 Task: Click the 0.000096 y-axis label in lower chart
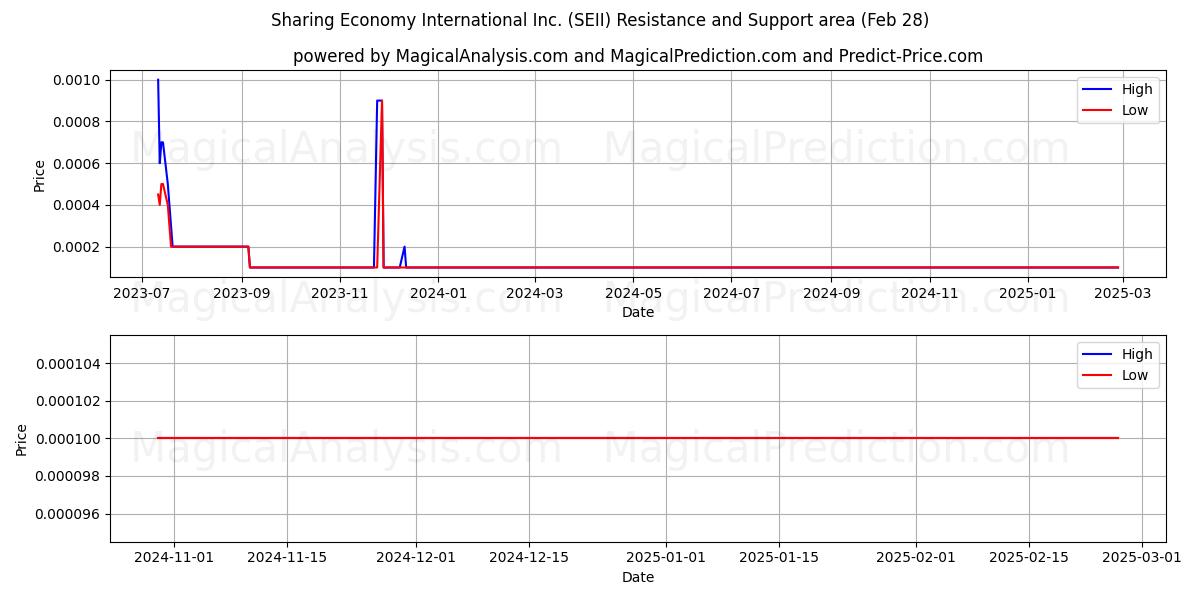[x=69, y=514]
